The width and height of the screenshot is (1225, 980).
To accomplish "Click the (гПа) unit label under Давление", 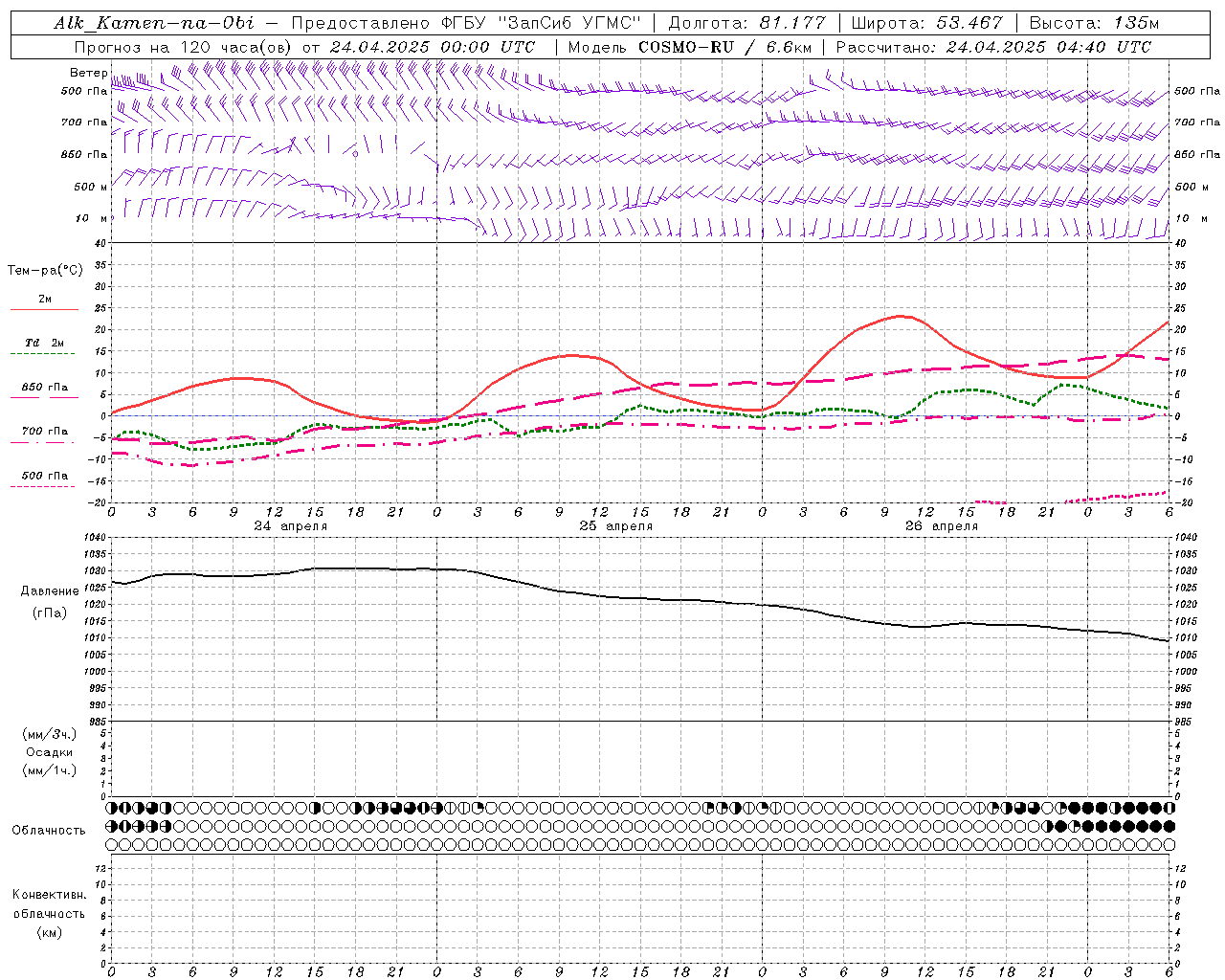I will [50, 613].
